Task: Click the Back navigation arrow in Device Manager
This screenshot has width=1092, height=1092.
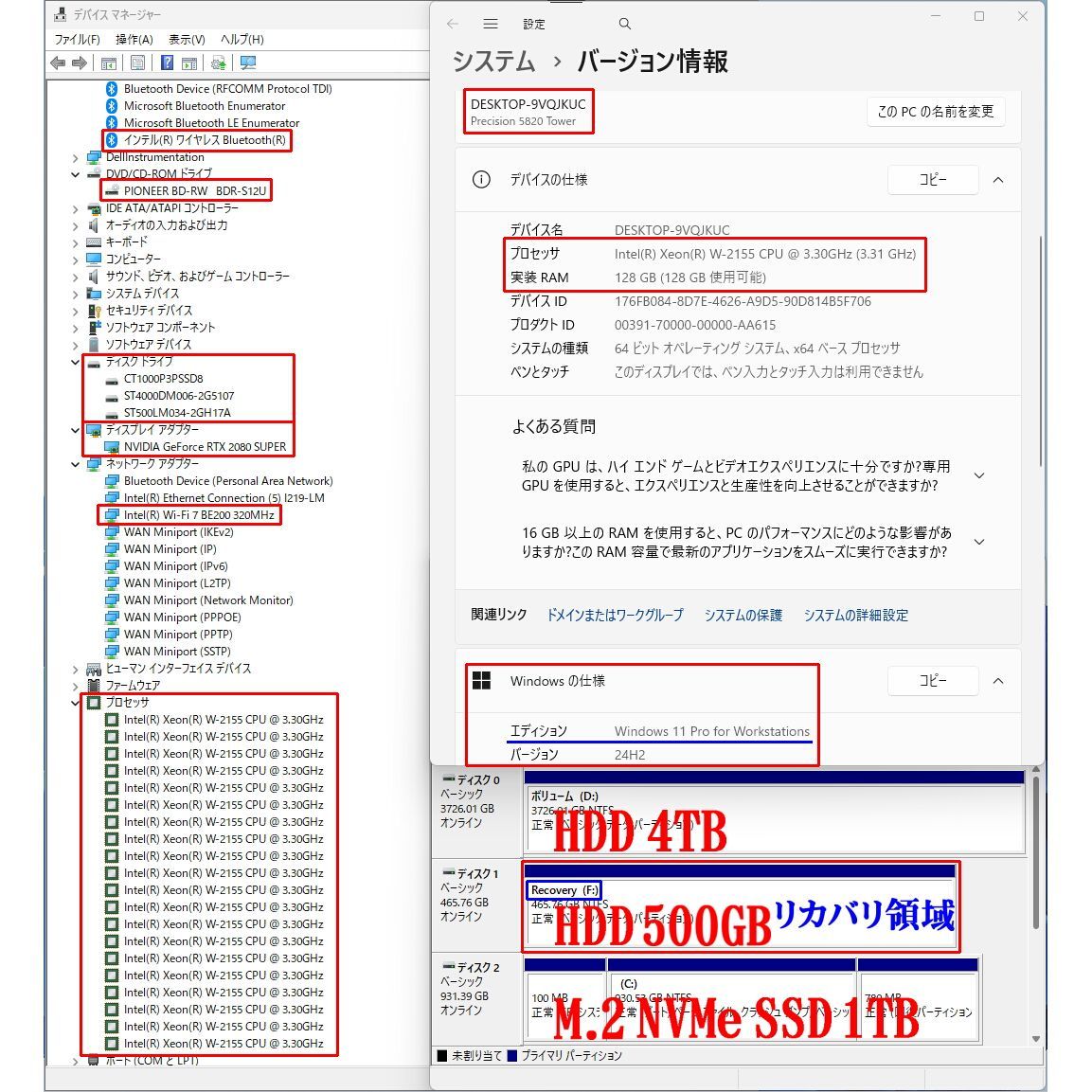Action: (x=57, y=63)
